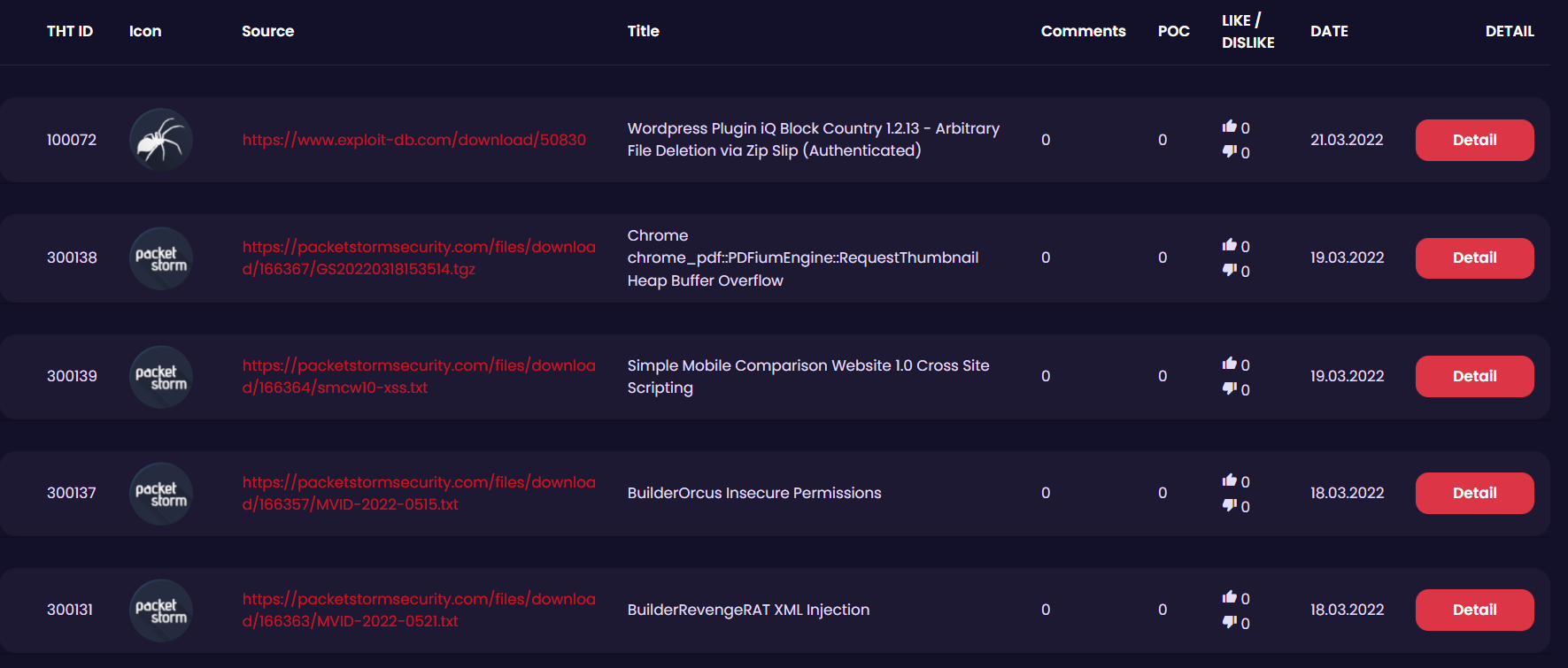Click the Packet Storm icon for entry 300139
The image size is (1568, 668).
(x=161, y=377)
